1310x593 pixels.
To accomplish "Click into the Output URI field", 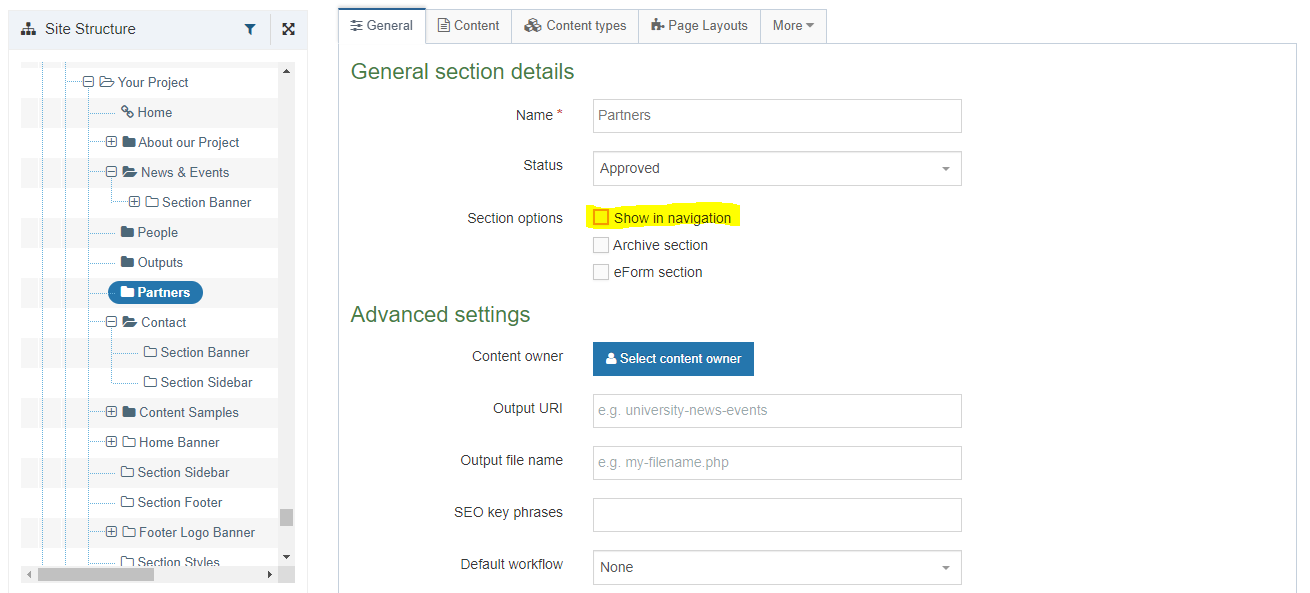I will coord(777,411).
